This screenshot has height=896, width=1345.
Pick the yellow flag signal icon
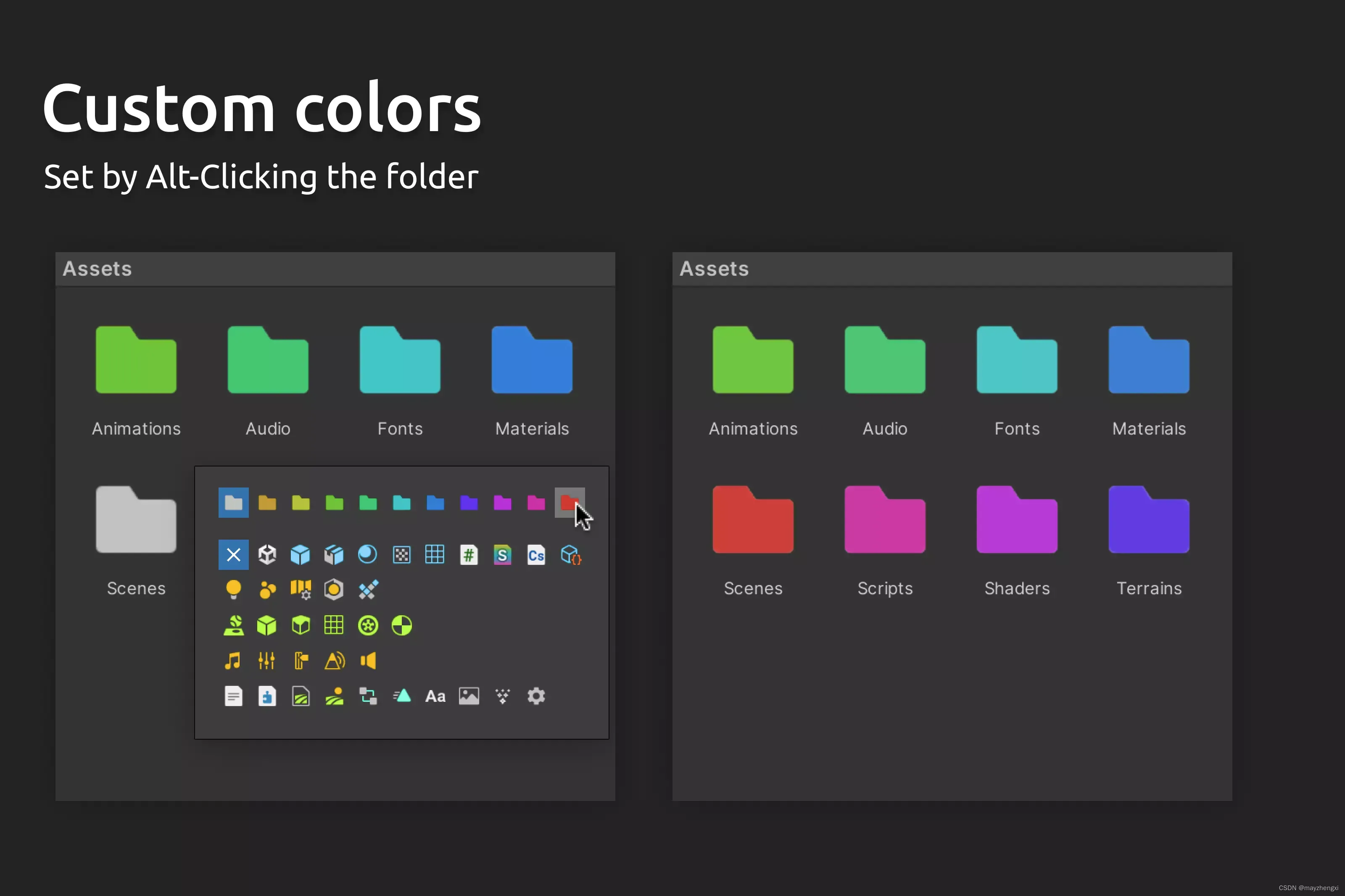click(301, 661)
